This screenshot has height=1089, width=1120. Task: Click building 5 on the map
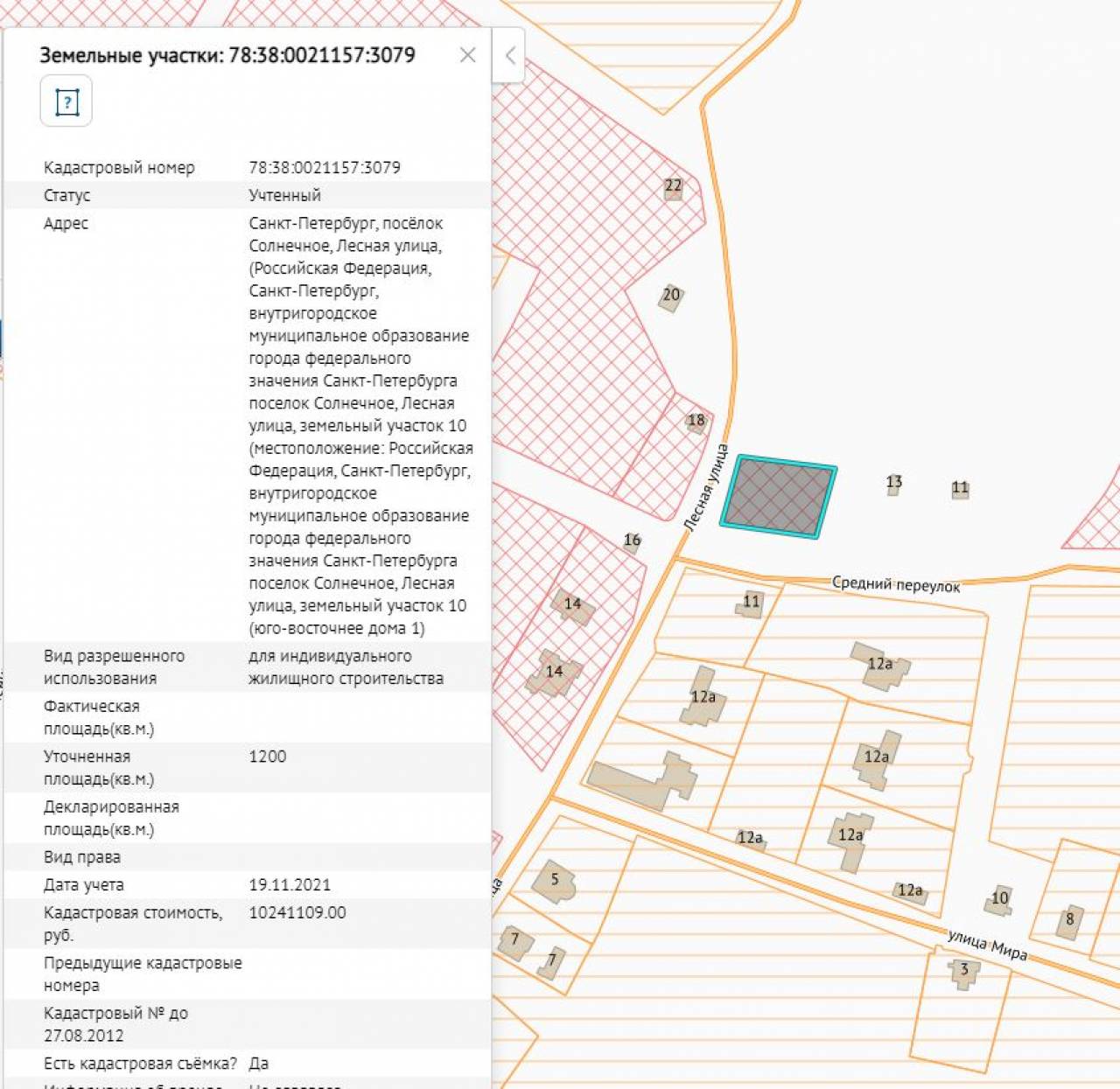point(556,882)
